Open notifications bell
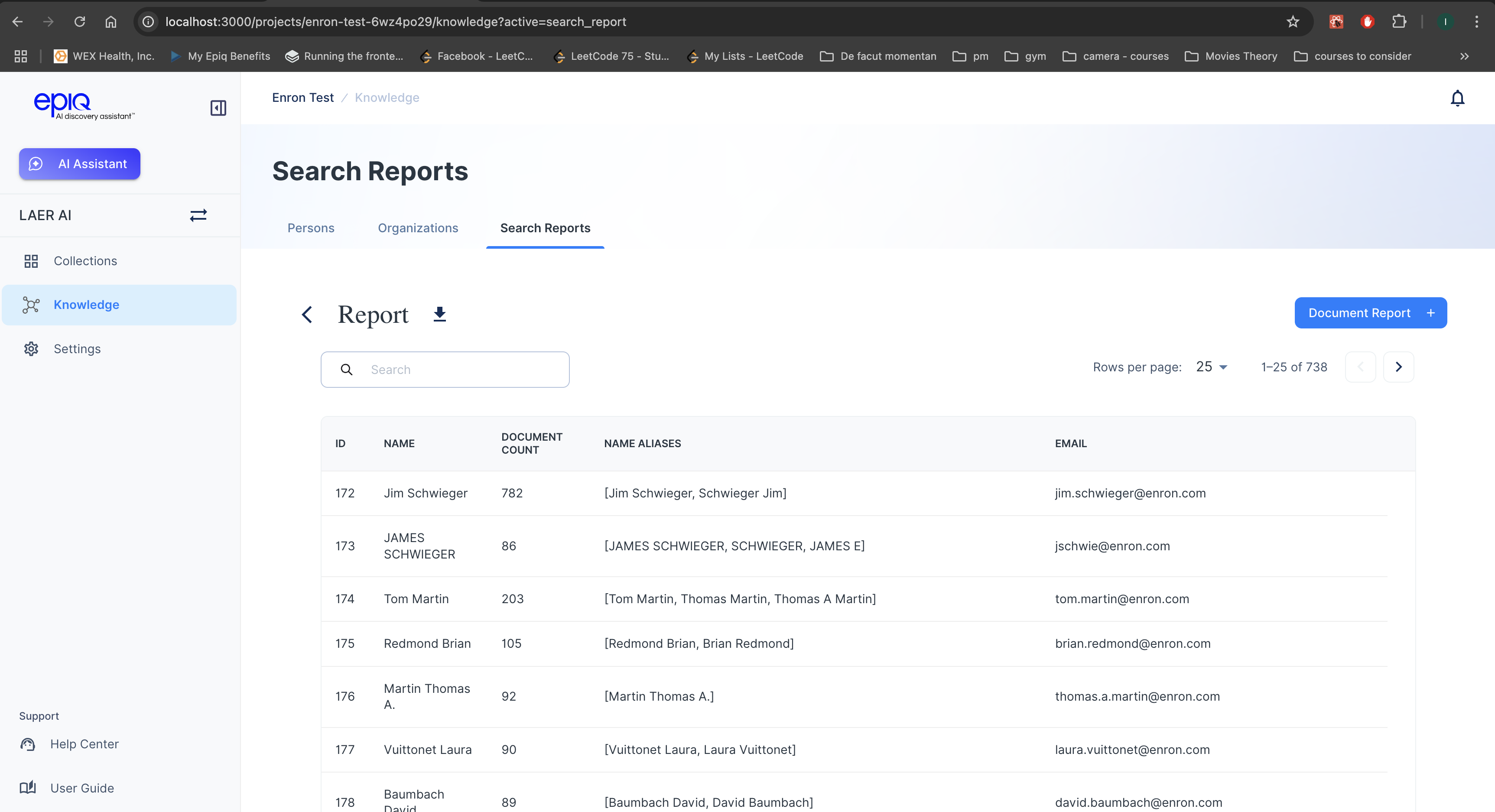 tap(1457, 98)
